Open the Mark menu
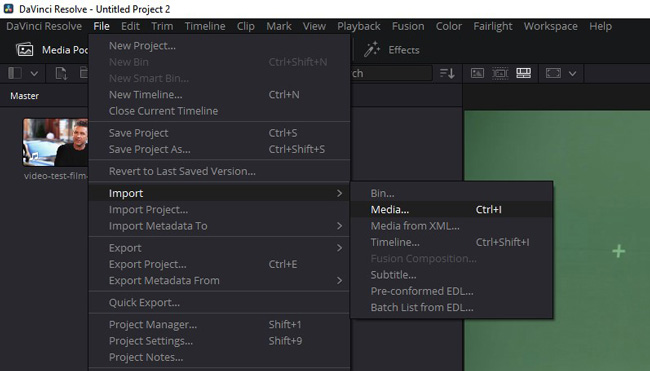This screenshot has width=650, height=371. [279, 26]
